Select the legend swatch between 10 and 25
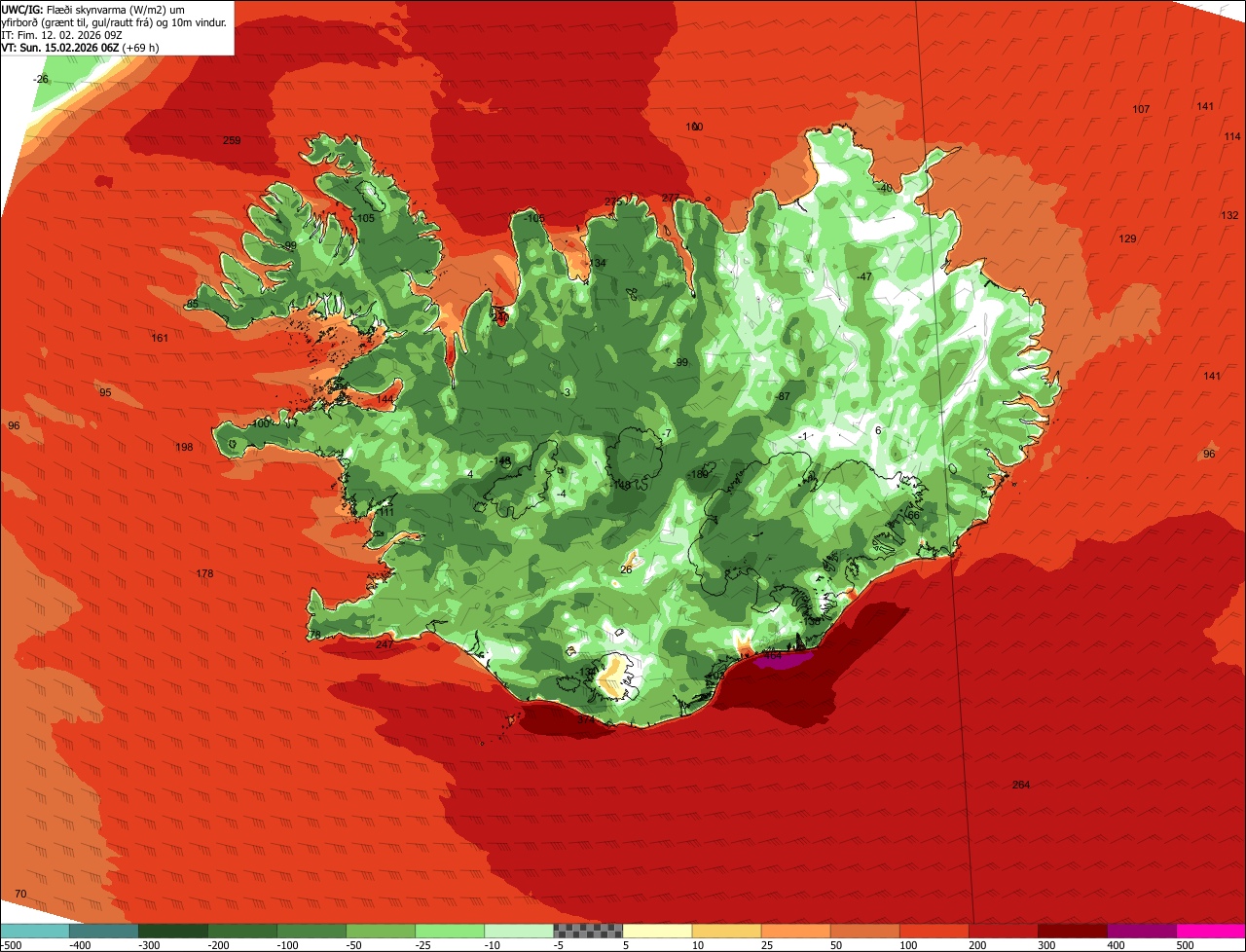The height and width of the screenshot is (952, 1246). pos(726,931)
